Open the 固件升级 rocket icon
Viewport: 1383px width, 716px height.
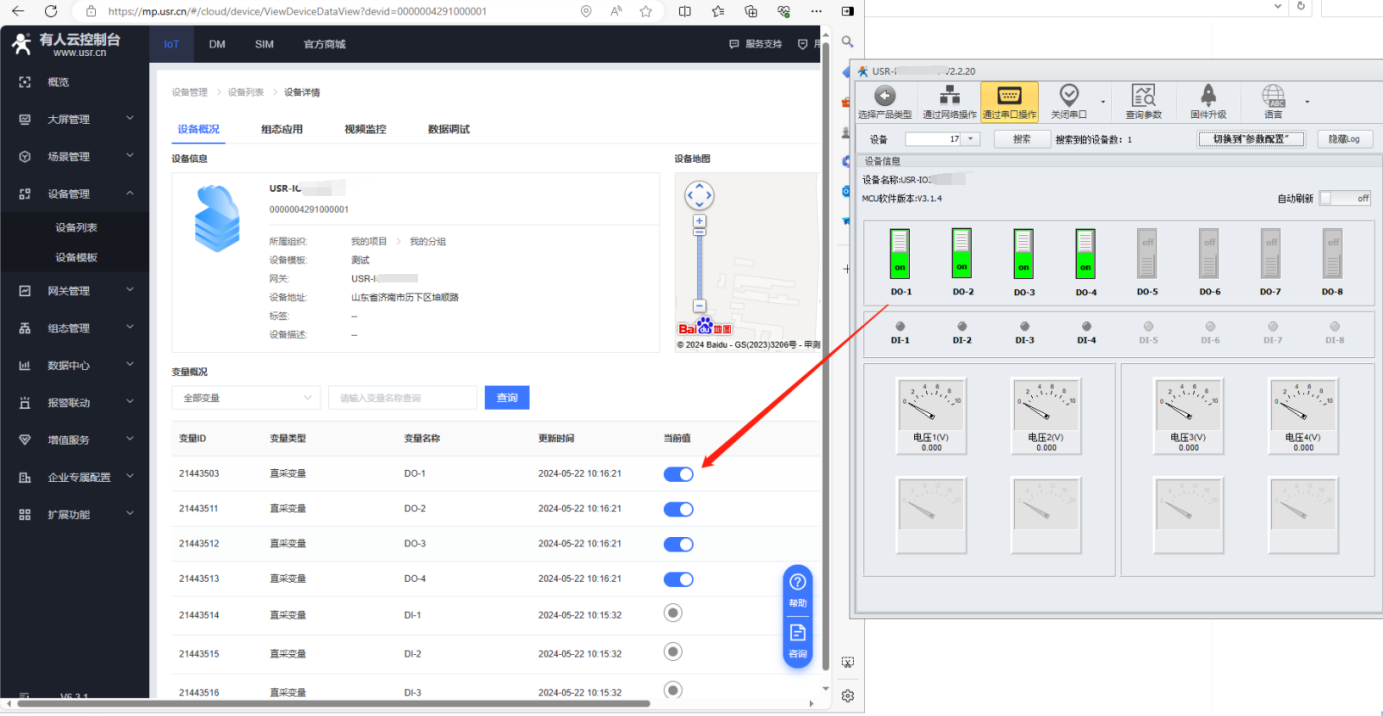click(x=1207, y=96)
